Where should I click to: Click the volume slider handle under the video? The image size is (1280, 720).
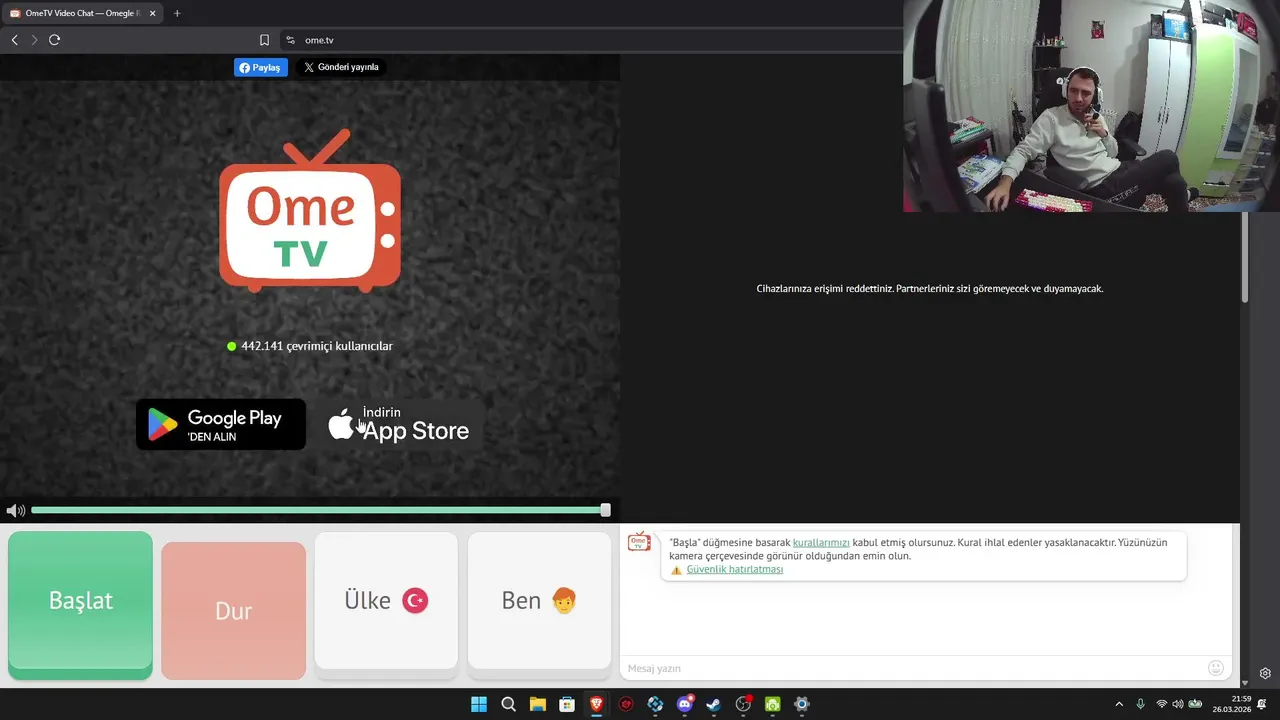605,510
